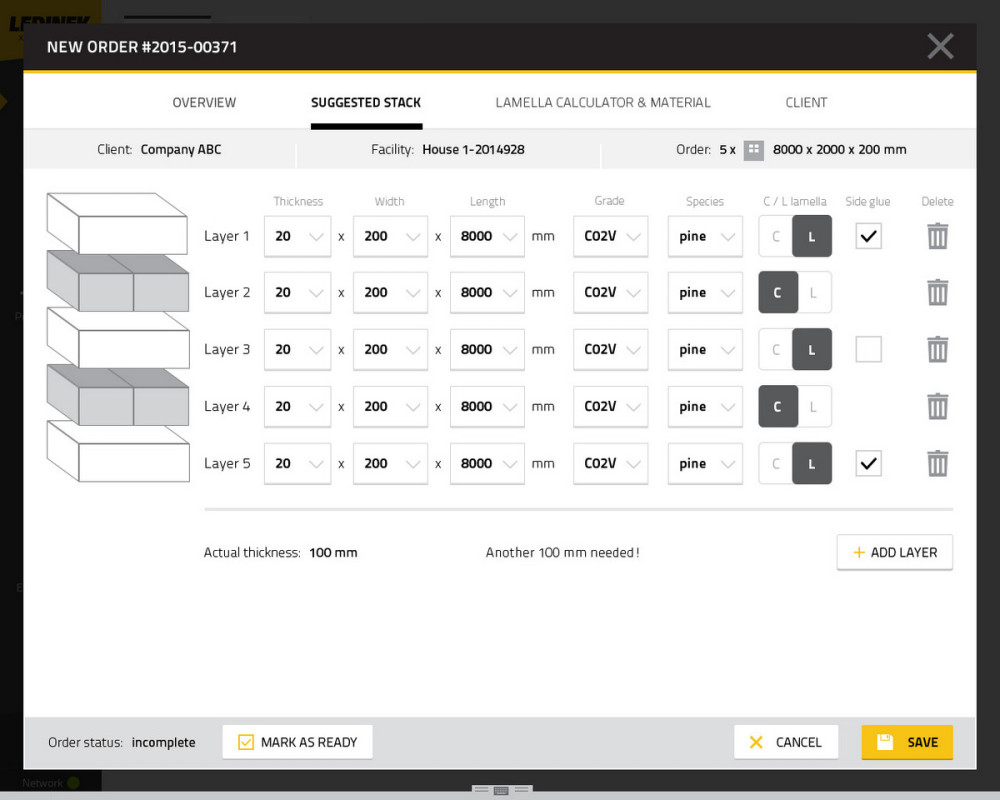Toggle Layer 2 lamella to L
Screen dimensions: 1000x800
814,293
